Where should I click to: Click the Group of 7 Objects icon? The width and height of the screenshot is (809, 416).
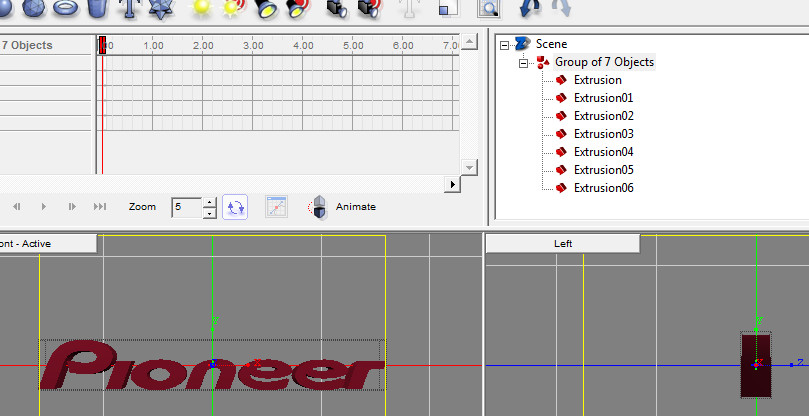point(543,62)
